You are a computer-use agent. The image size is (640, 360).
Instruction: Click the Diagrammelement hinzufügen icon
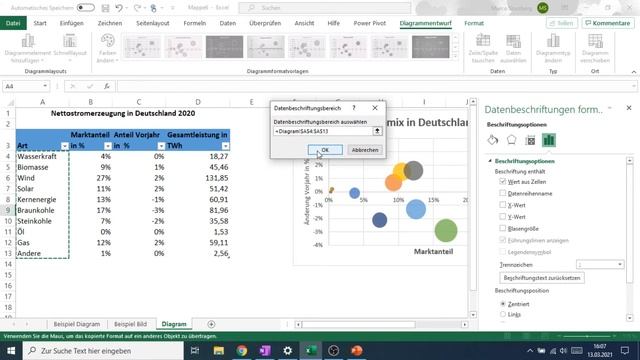point(28,41)
